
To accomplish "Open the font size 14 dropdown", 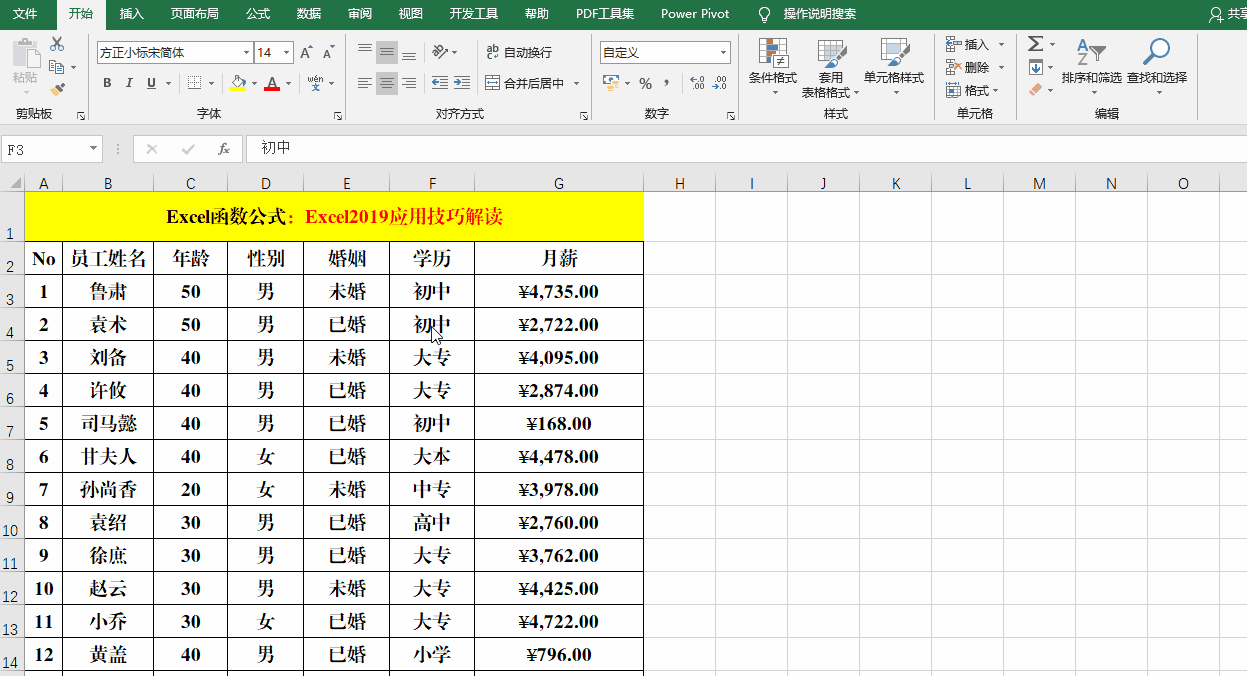I will point(287,52).
